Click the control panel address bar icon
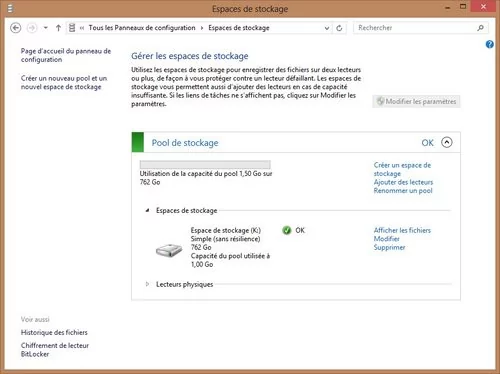This screenshot has width=500, height=374. click(x=72, y=28)
